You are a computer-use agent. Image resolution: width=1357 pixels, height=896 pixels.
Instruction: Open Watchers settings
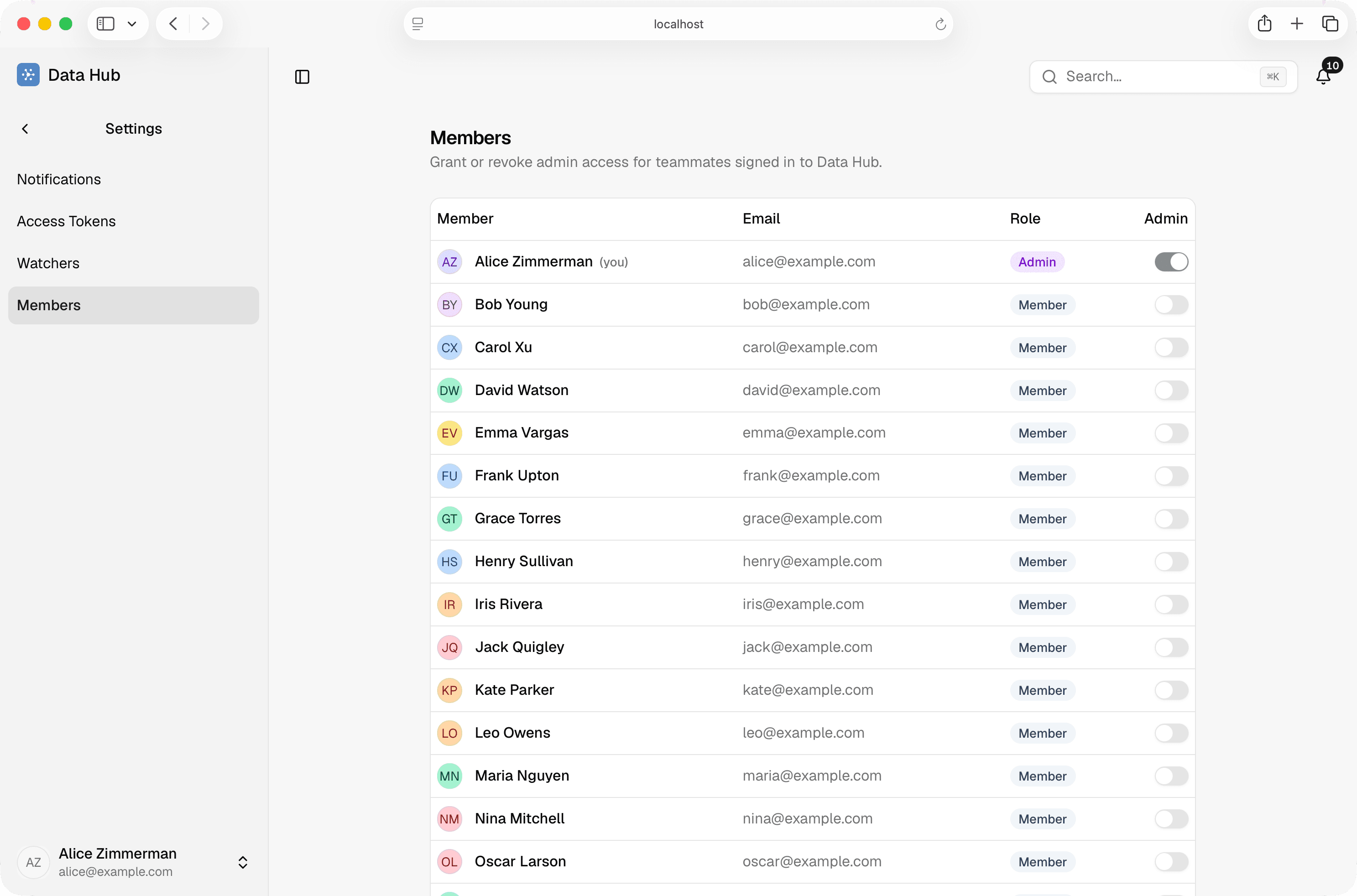coord(134,263)
